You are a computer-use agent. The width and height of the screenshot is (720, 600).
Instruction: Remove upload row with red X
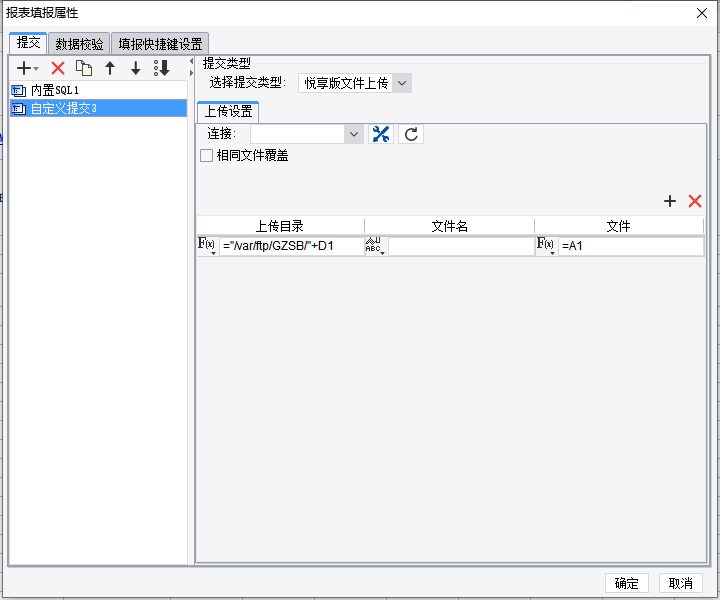[x=695, y=201]
